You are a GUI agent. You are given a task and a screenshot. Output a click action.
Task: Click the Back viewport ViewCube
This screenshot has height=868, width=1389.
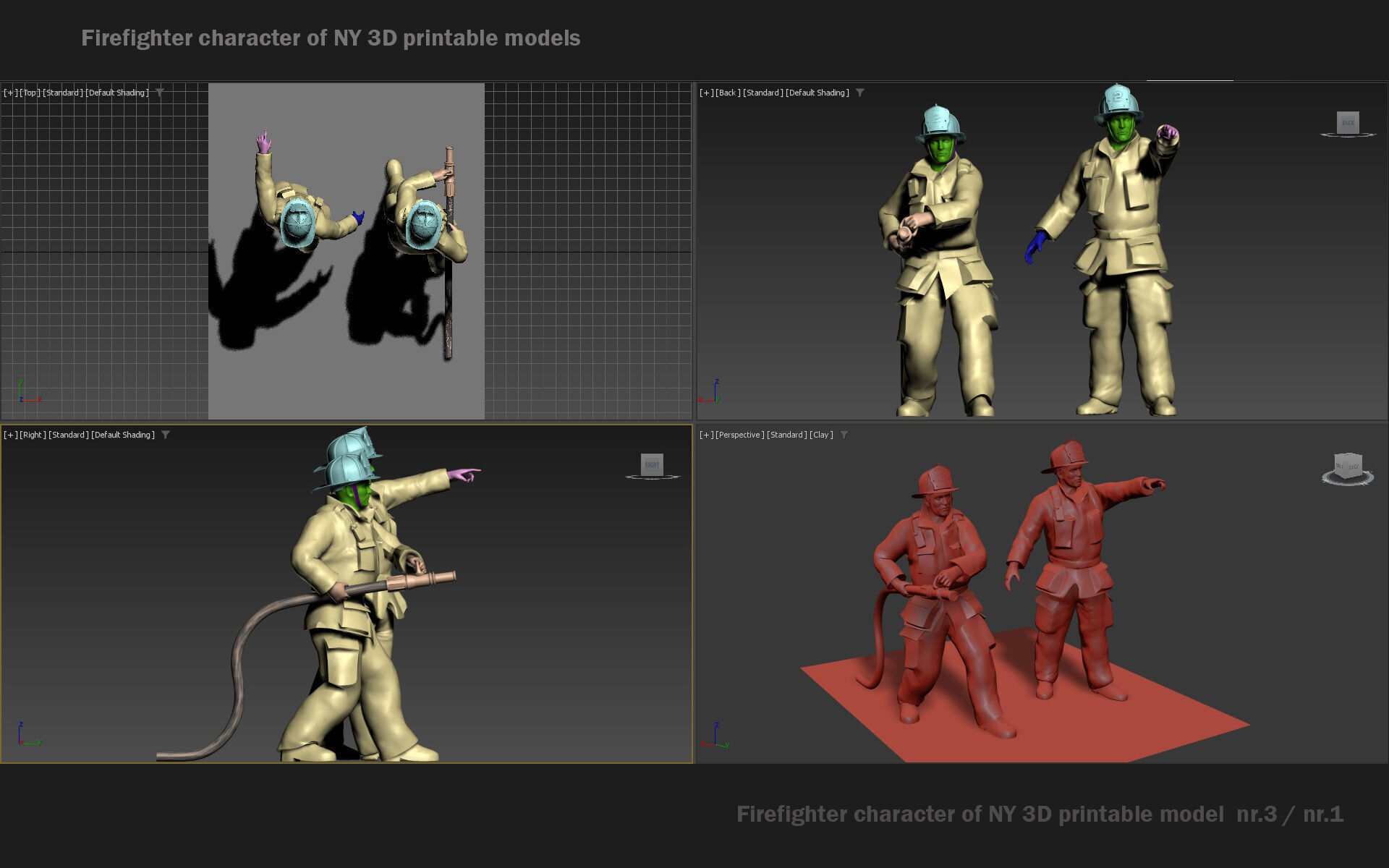pos(1348,124)
